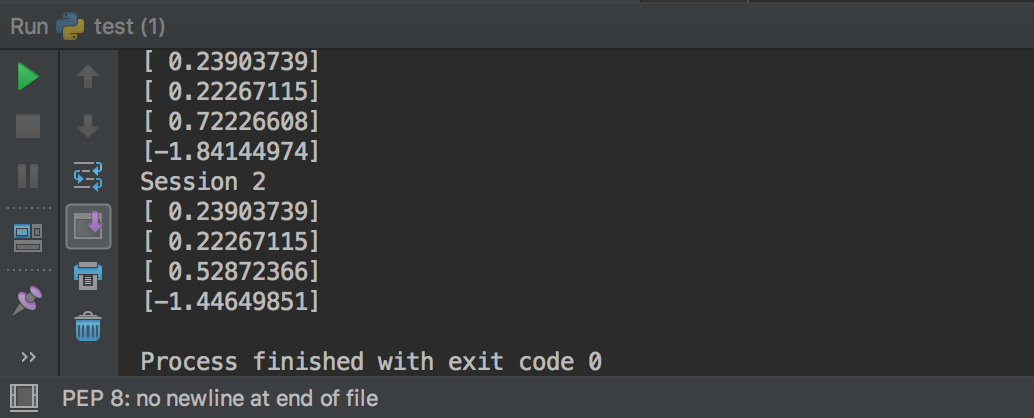Toggle Scroll to the end button
This screenshot has width=1034, height=418.
(88, 226)
